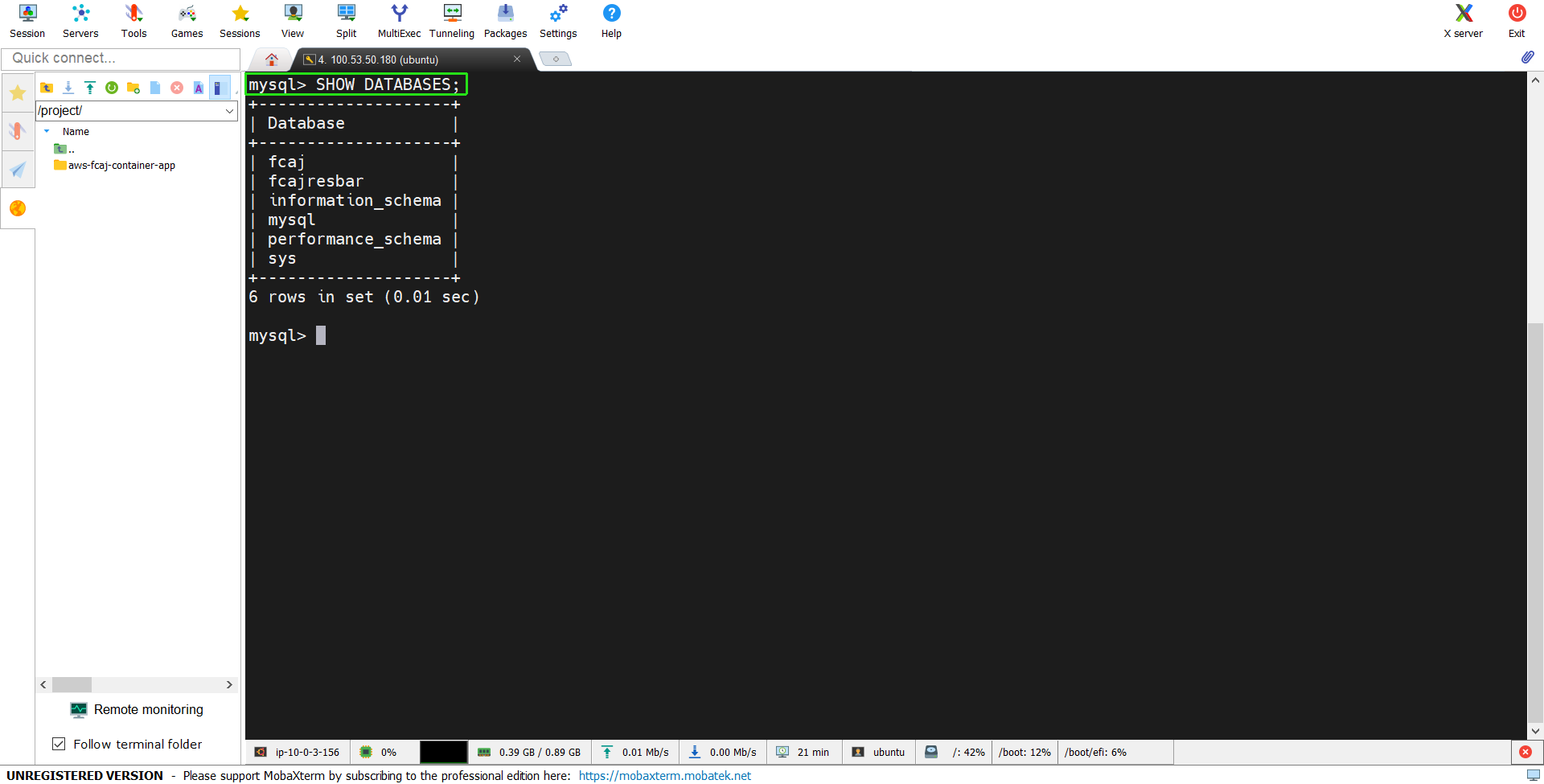Go to parent directory in SFTP toolbar
Viewport: 1544px width, 784px height.
pyautogui.click(x=47, y=88)
